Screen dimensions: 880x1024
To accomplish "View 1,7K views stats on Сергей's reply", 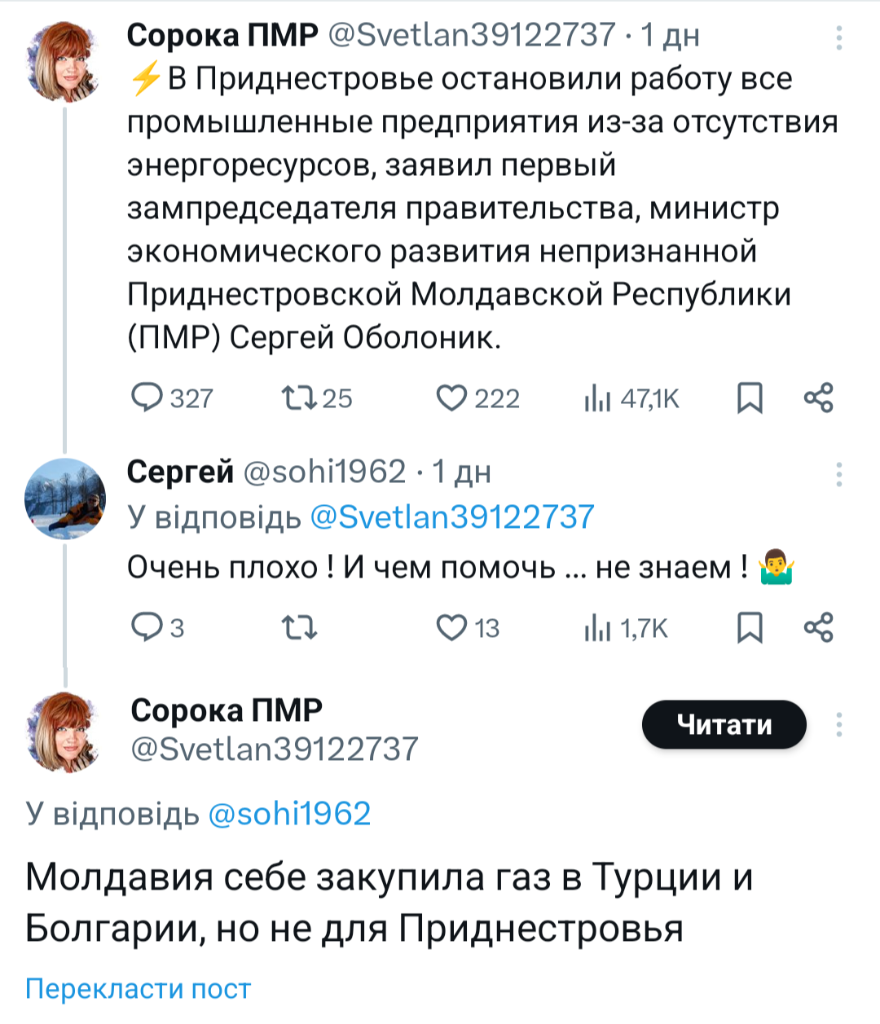I will [597, 628].
